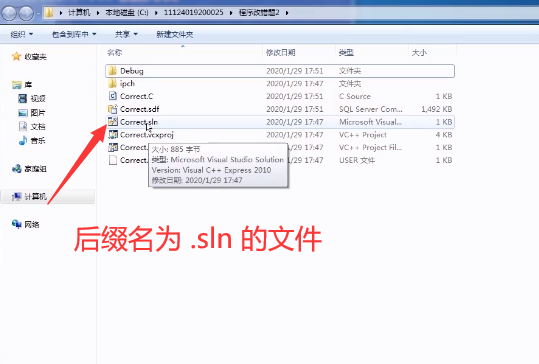This screenshot has width=539, height=364.
Task: Click the 1,492 KB size cell
Action: [x=437, y=109]
